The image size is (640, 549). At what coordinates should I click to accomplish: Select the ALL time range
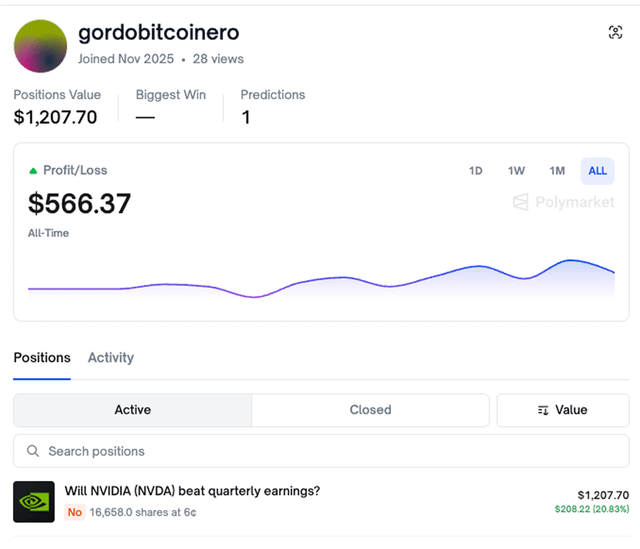click(597, 171)
